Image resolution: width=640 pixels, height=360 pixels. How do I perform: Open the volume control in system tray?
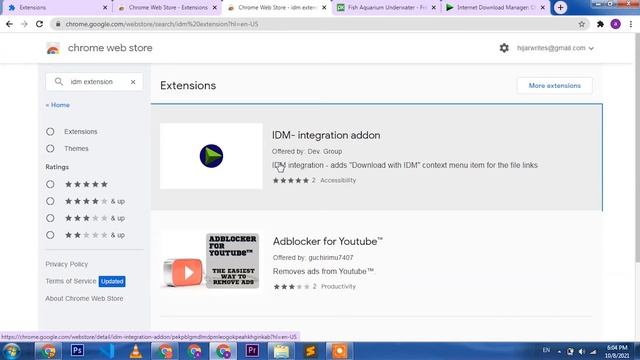[582, 351]
